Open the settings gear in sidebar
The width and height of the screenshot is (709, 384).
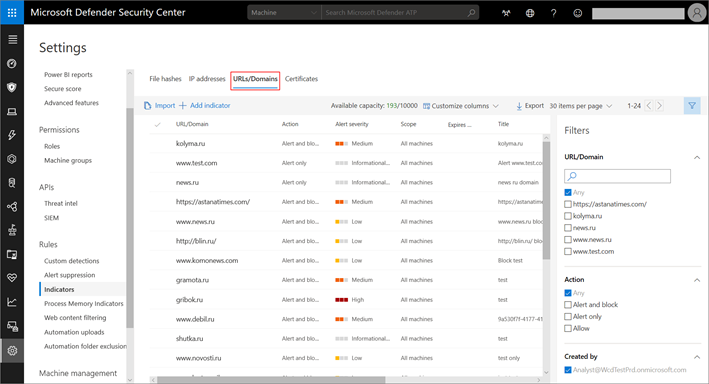pyautogui.click(x=12, y=351)
